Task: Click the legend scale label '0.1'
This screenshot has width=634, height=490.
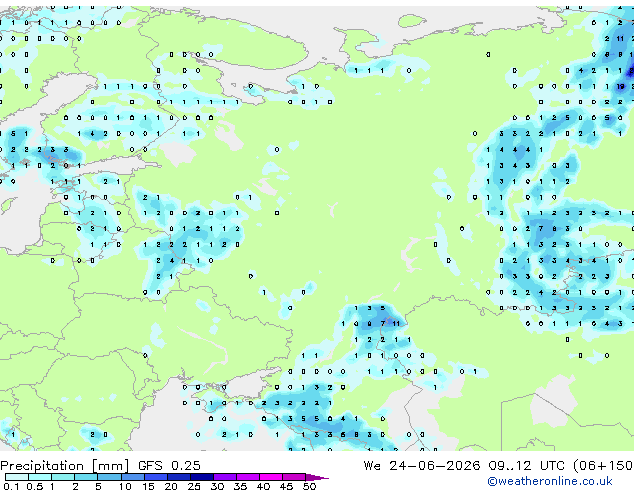Action: (x=11, y=486)
